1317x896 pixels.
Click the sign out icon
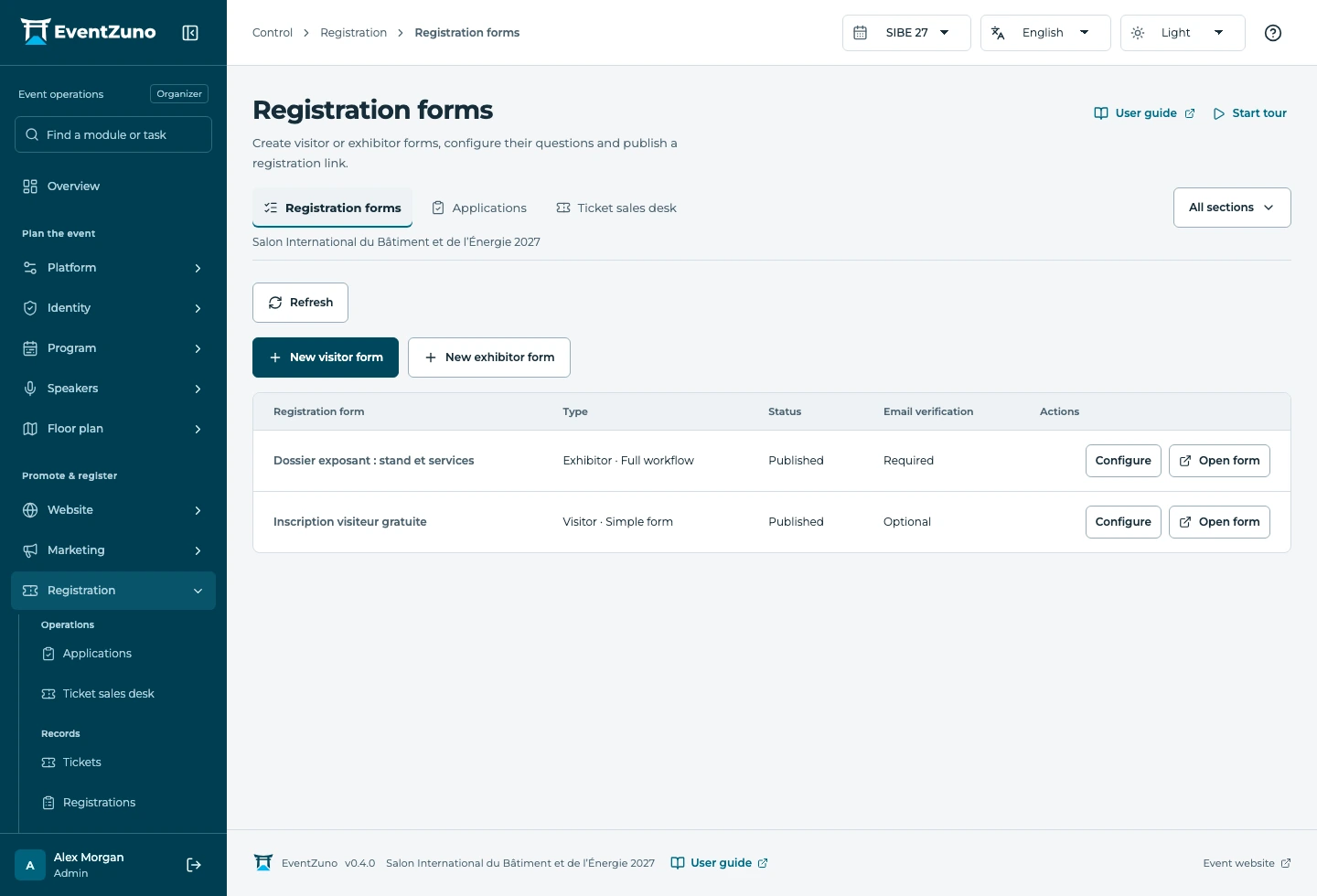pyautogui.click(x=194, y=865)
